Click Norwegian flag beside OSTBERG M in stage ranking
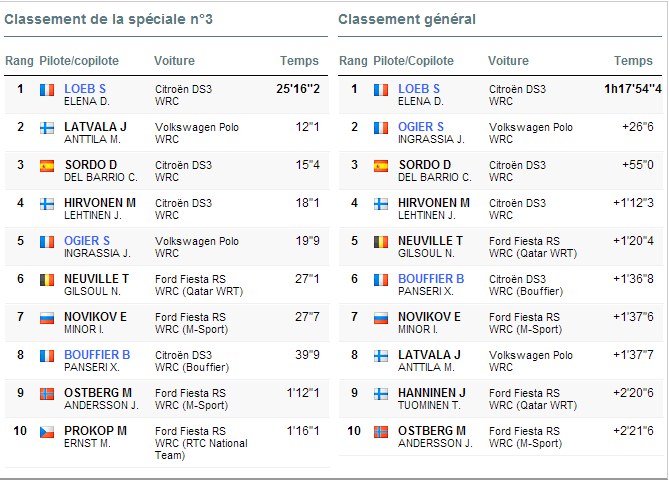Viewport: 669px width, 480px height. [x=47, y=394]
